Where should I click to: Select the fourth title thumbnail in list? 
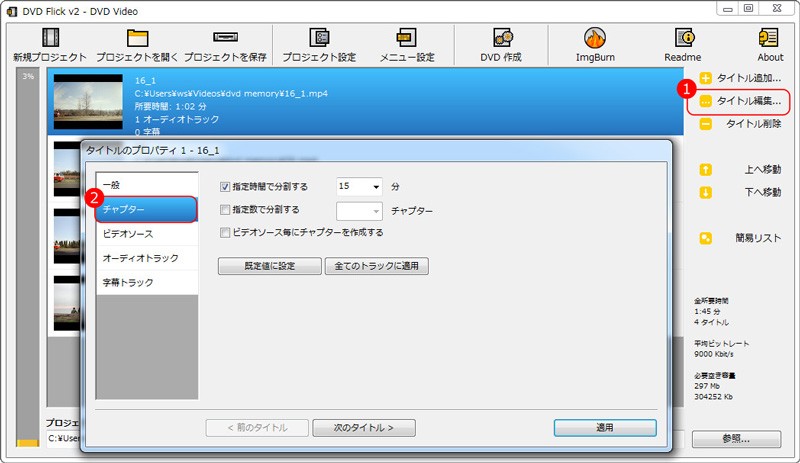tap(67, 303)
